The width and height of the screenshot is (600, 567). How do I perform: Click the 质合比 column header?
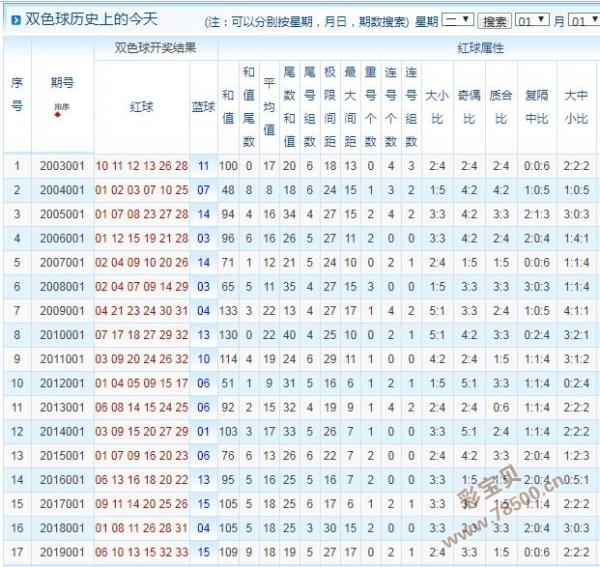pos(501,106)
